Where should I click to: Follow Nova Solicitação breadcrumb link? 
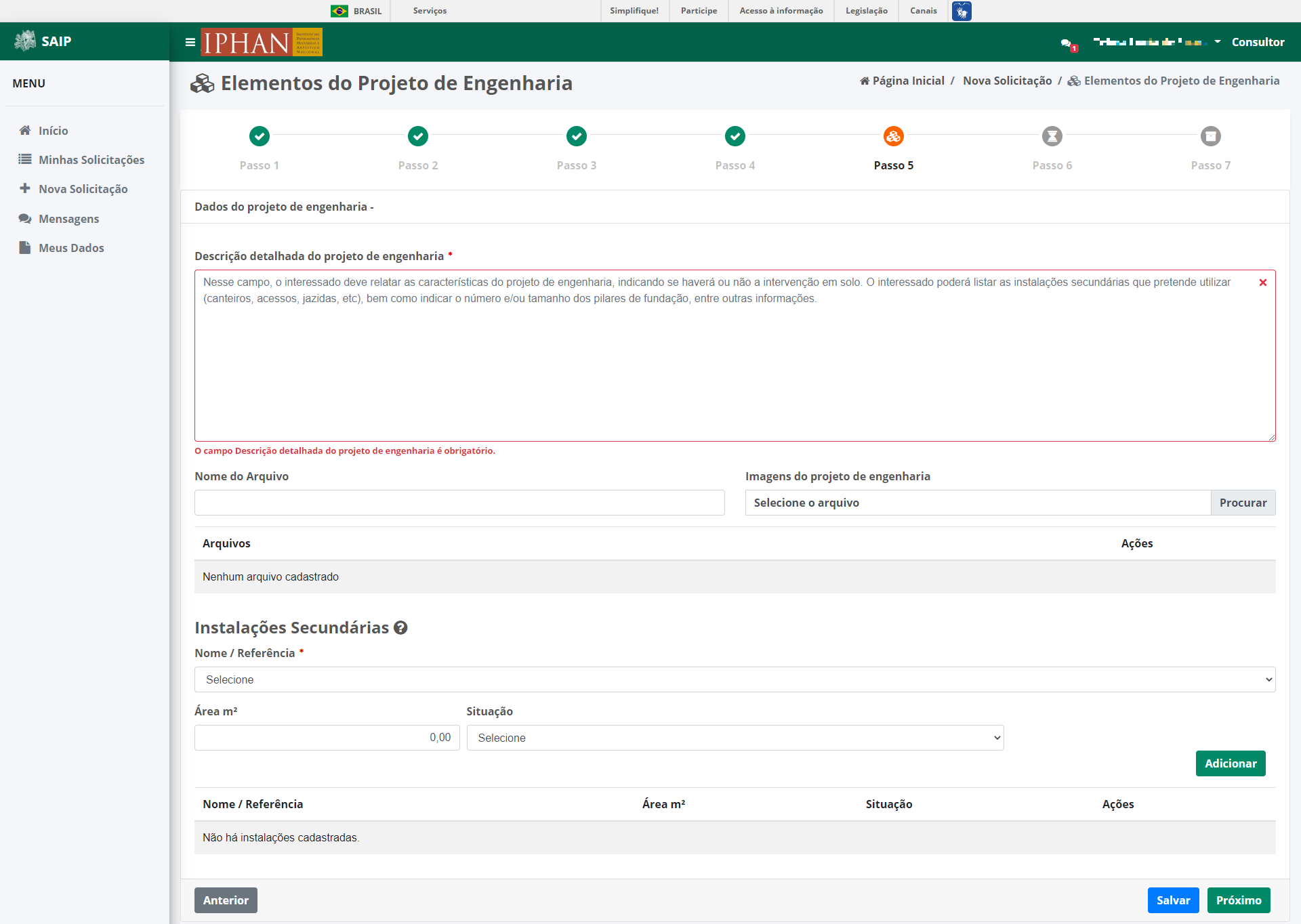click(1007, 81)
